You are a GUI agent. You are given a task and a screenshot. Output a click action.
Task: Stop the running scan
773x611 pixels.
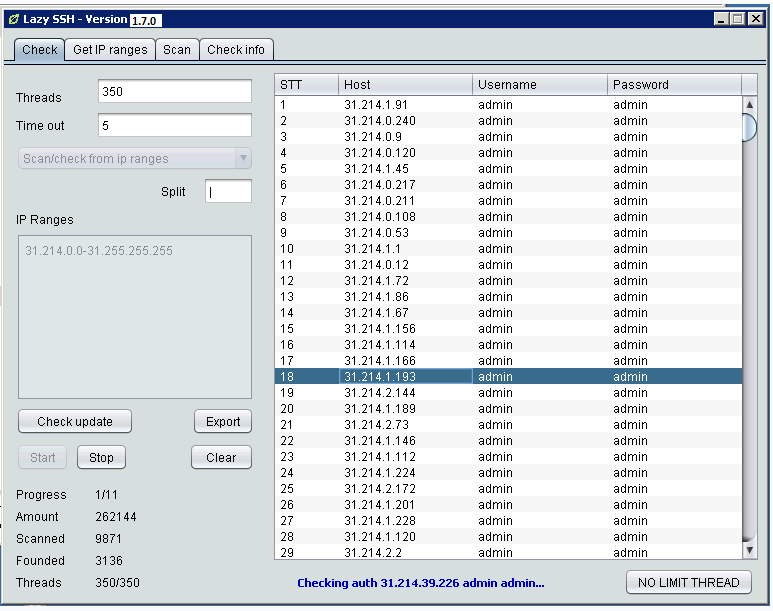tap(101, 458)
